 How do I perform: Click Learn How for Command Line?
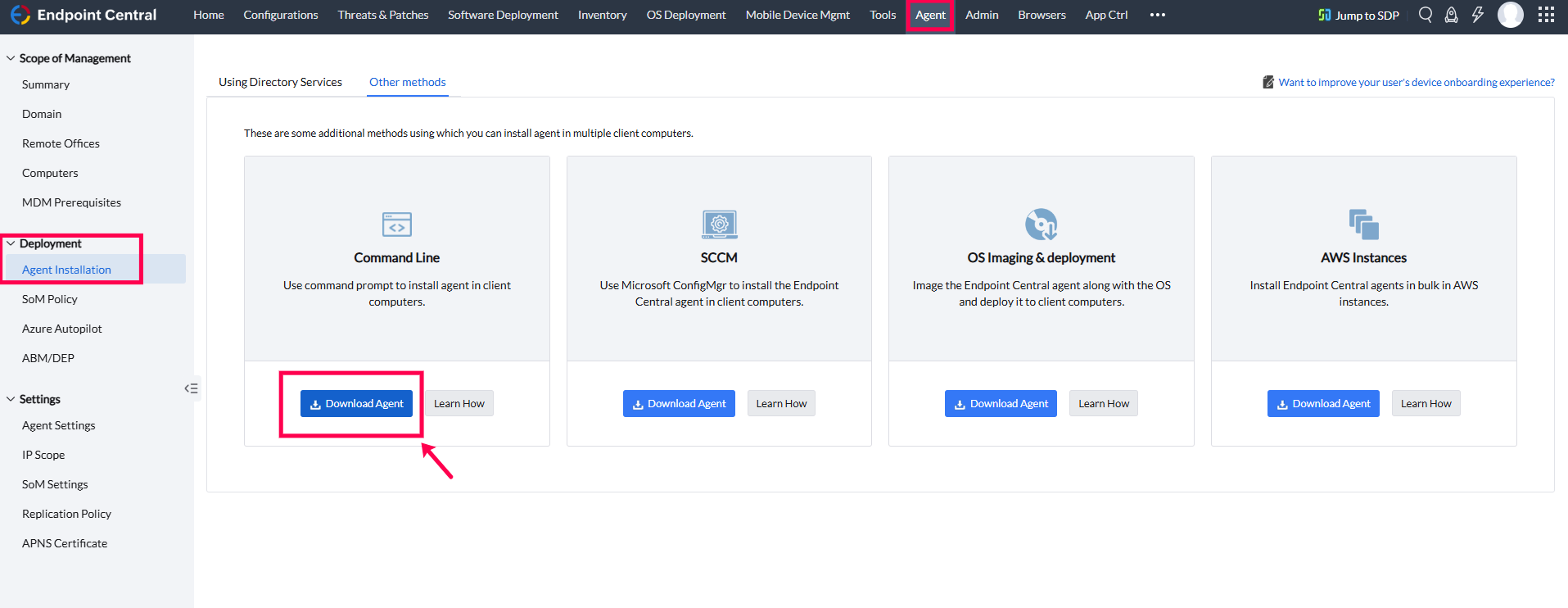click(x=459, y=403)
